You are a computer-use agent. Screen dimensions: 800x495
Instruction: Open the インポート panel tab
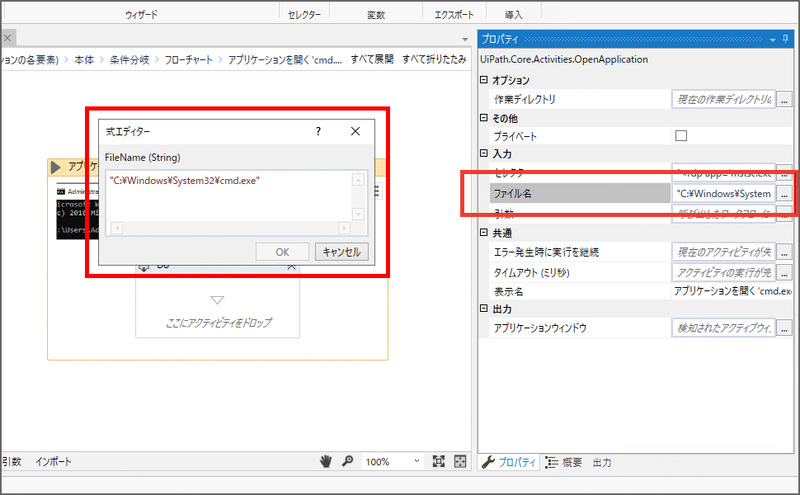pos(54,461)
